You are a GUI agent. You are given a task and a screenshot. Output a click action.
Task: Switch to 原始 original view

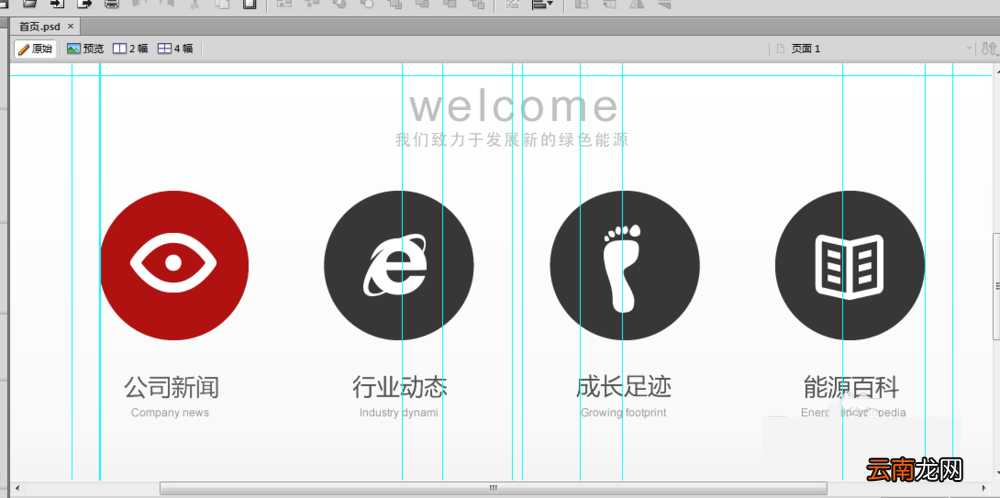(35, 48)
